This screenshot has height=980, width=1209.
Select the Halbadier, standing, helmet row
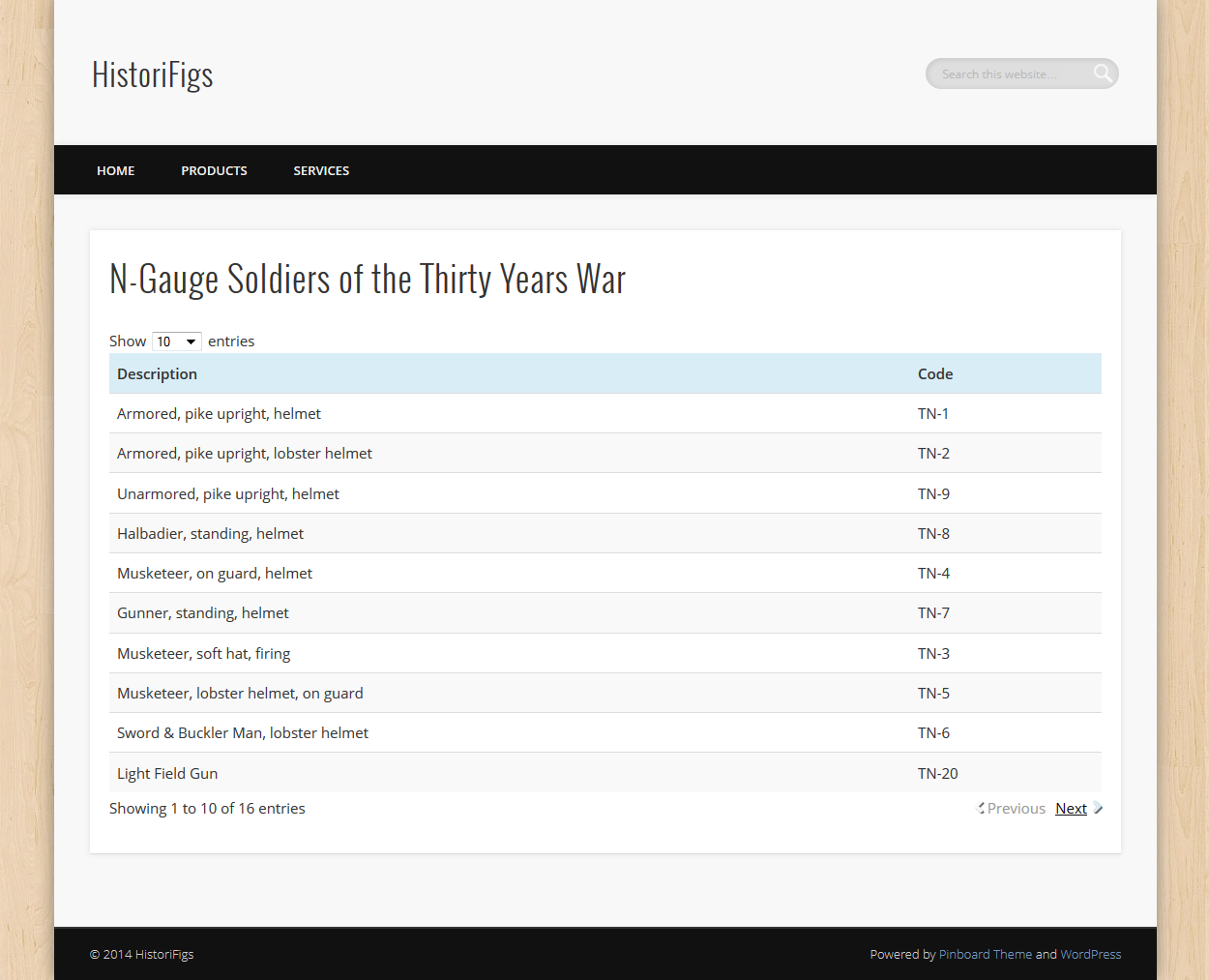pos(605,533)
